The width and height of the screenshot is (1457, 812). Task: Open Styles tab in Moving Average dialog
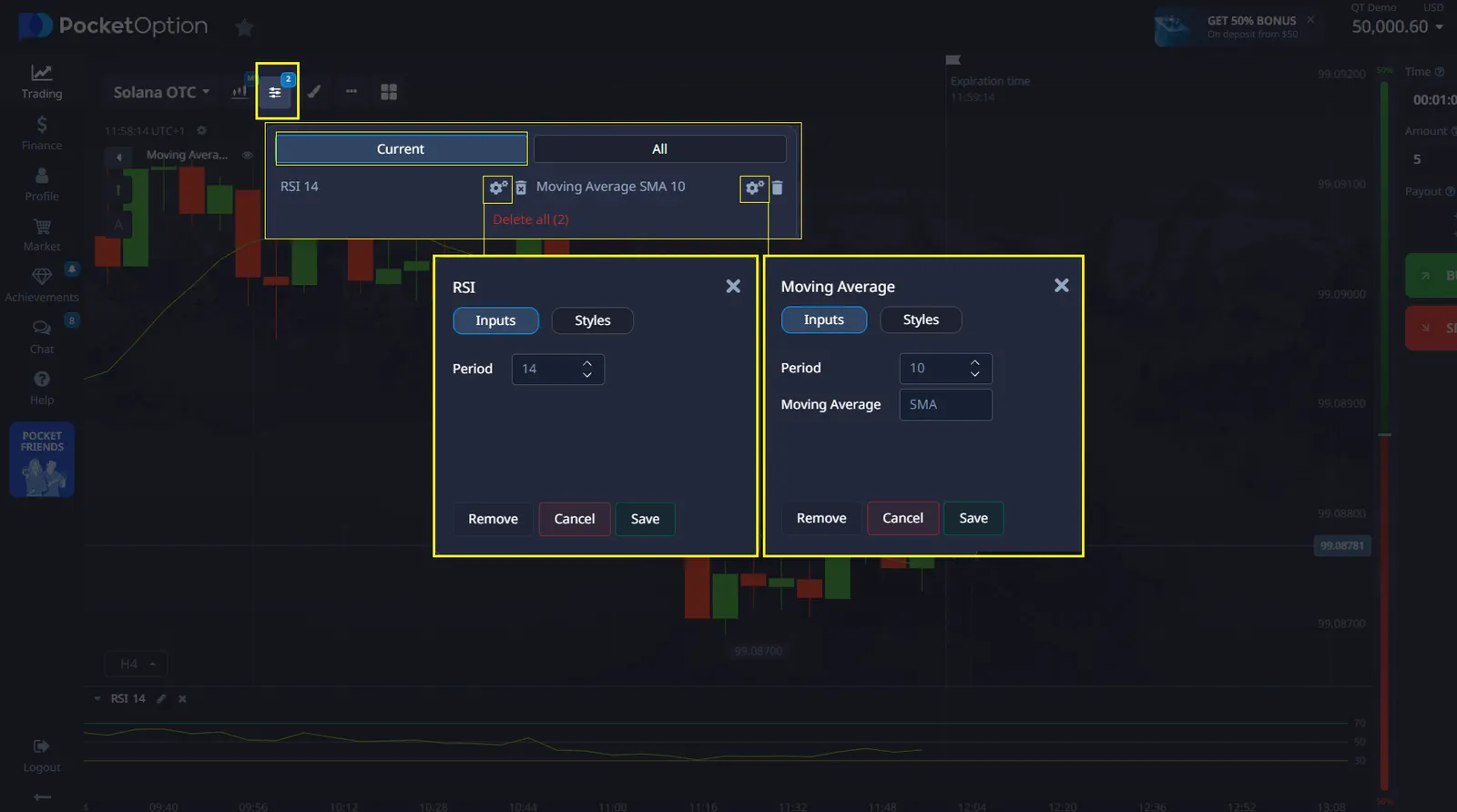(920, 320)
